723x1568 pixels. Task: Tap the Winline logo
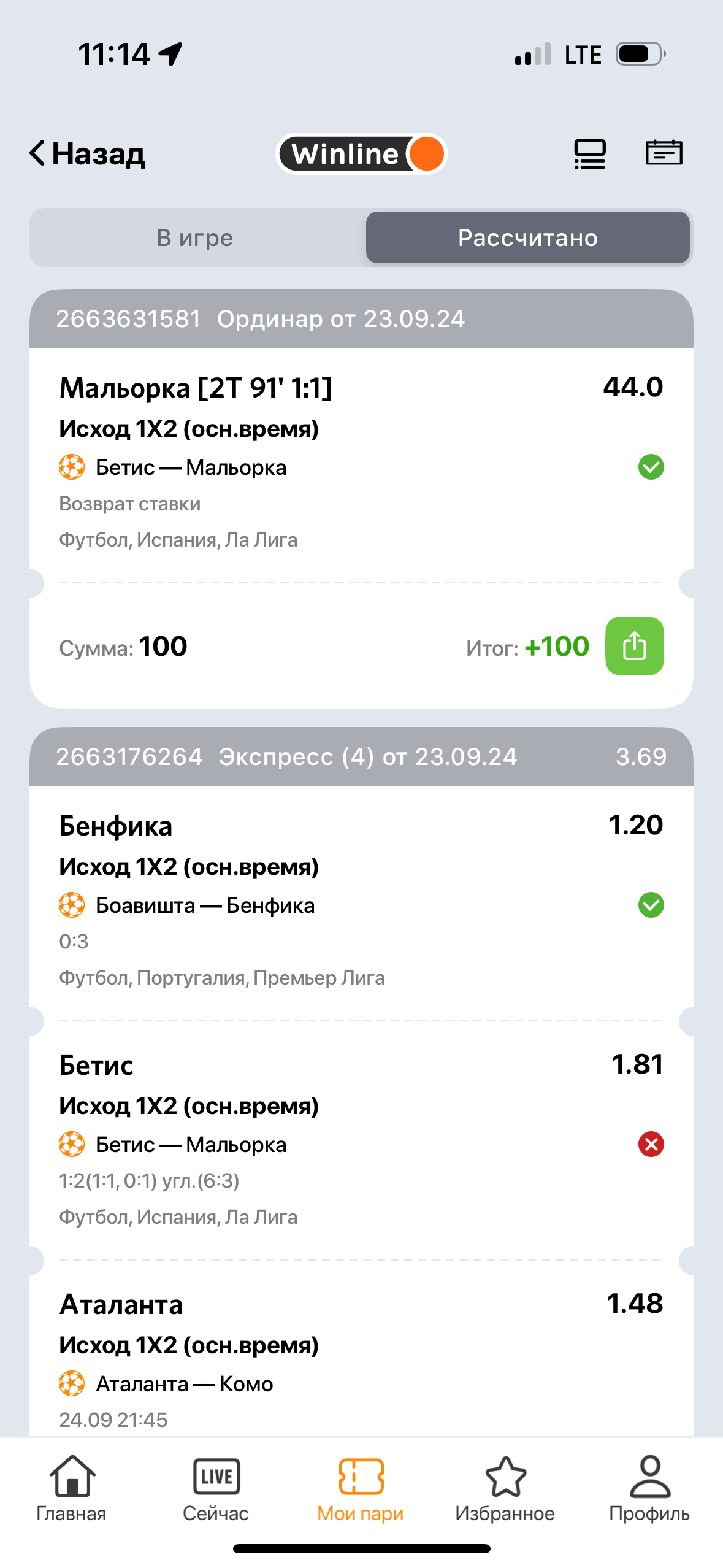point(361,153)
